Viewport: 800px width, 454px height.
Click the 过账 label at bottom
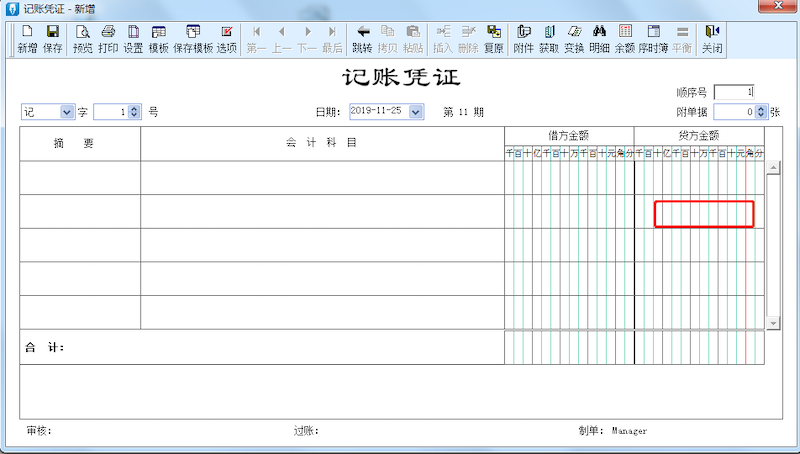coord(306,431)
